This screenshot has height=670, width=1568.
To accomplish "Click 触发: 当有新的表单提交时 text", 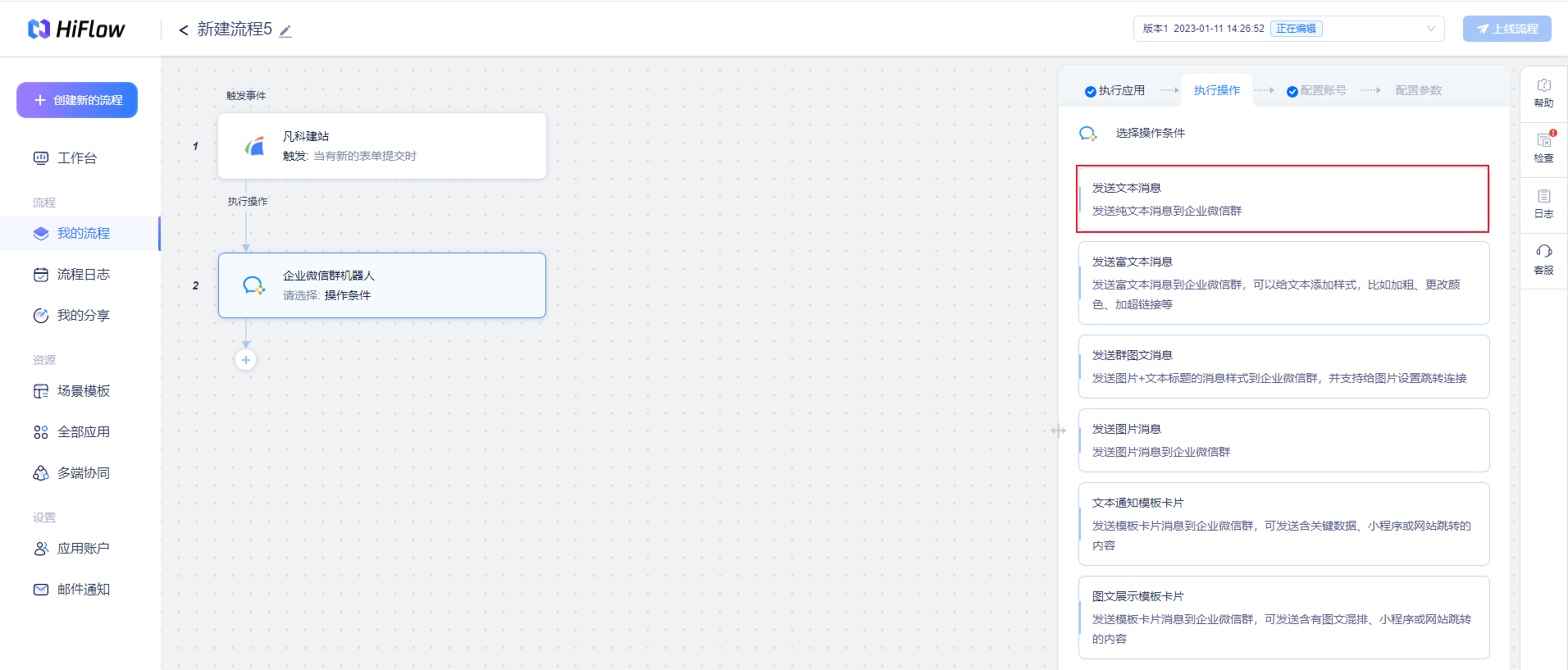I will [x=349, y=156].
